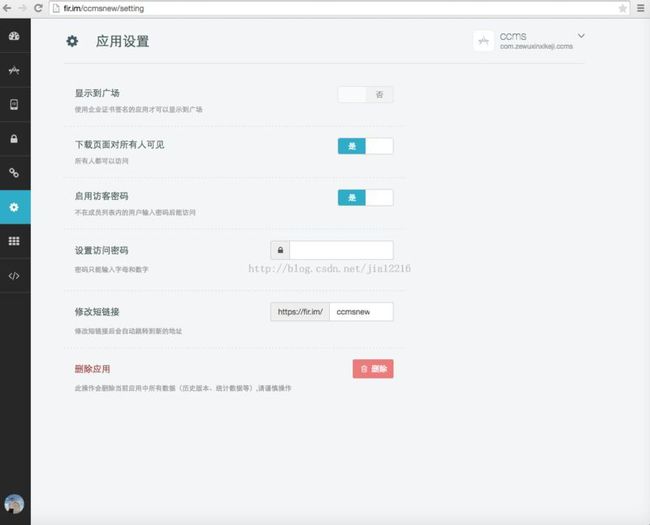Open the padlock permissions icon in sidebar
The height and width of the screenshot is (525, 650).
coord(14,139)
